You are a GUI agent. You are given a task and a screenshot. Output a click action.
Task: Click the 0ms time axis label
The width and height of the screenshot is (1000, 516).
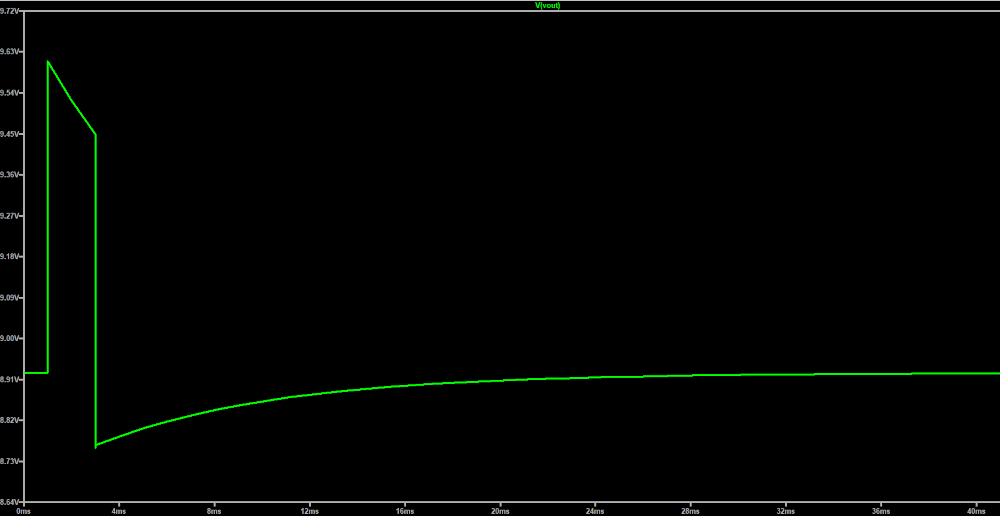point(24,510)
